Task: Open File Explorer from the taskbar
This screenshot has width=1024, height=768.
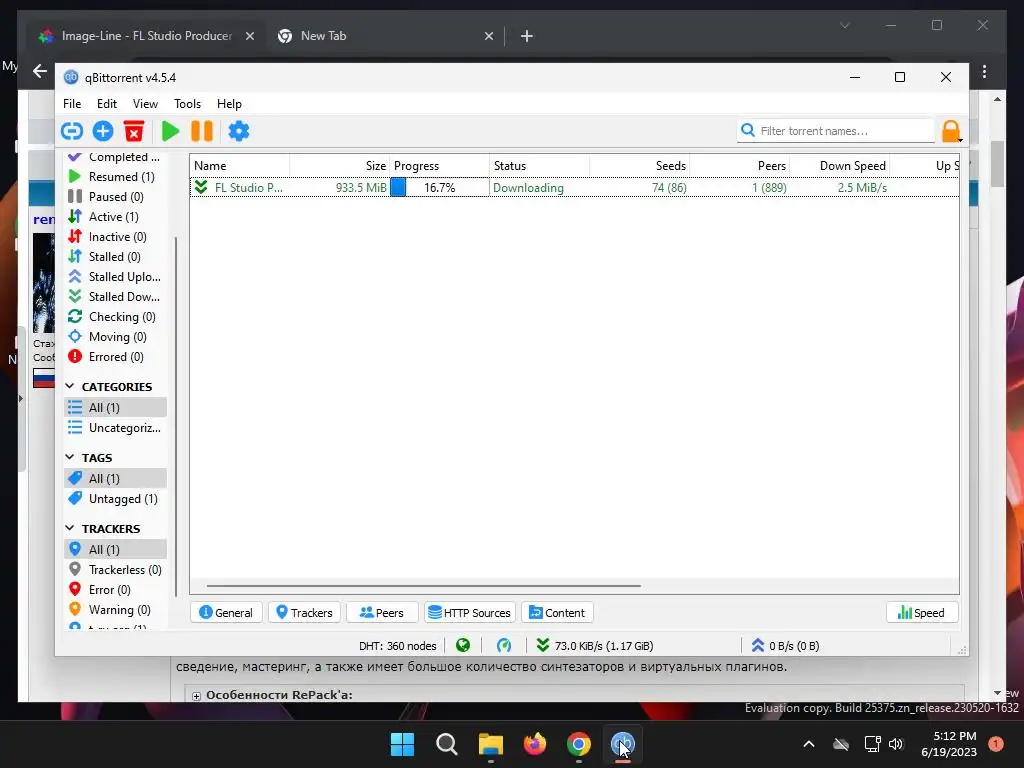Action: pyautogui.click(x=490, y=744)
